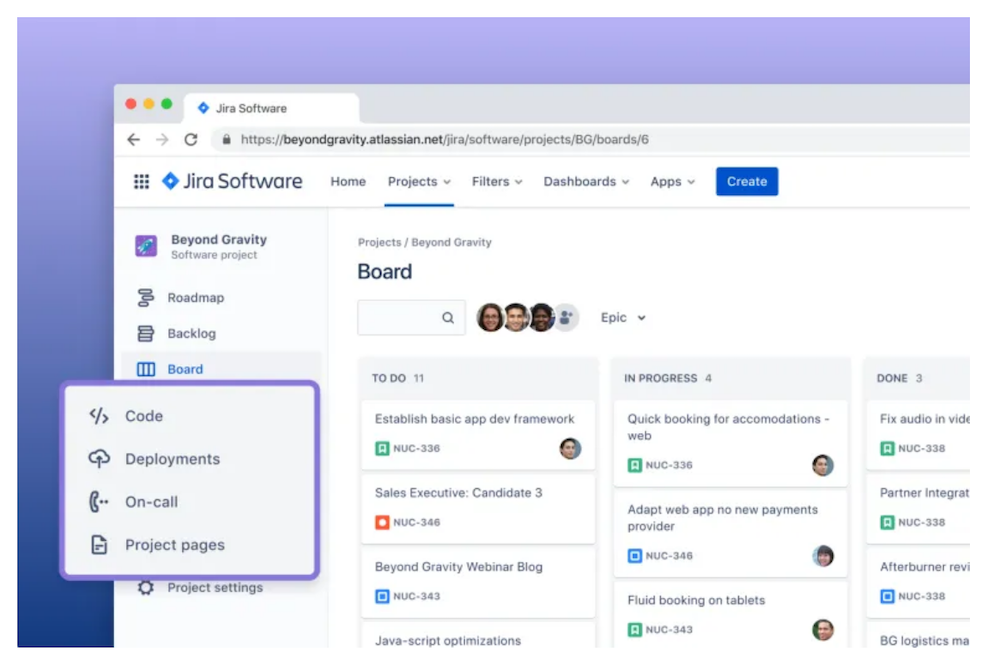Viewport: 1000px width, 658px height.
Task: Open the Epic filter dropdown
Action: coord(623,318)
